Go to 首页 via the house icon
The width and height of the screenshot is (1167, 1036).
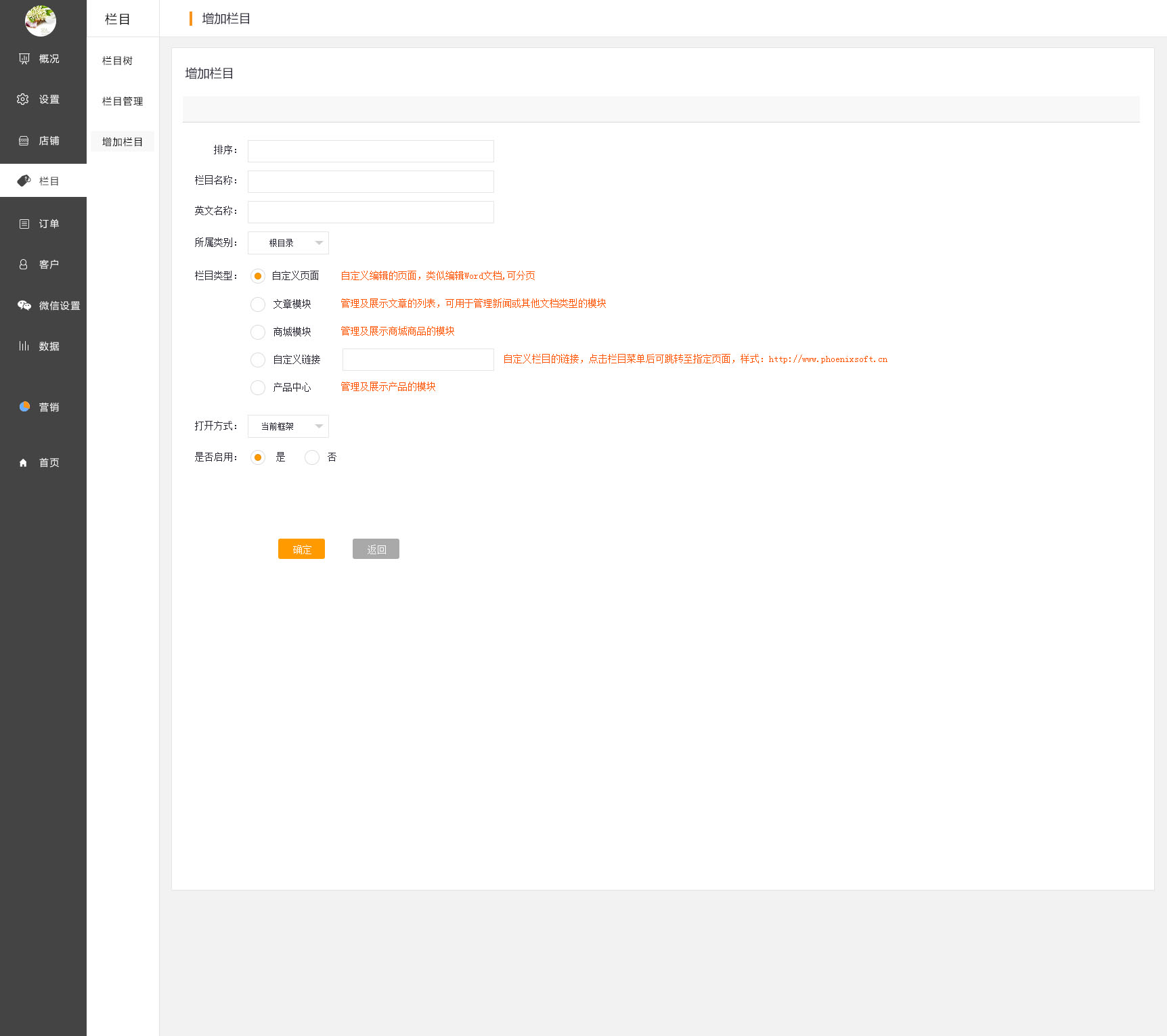pyautogui.click(x=24, y=463)
